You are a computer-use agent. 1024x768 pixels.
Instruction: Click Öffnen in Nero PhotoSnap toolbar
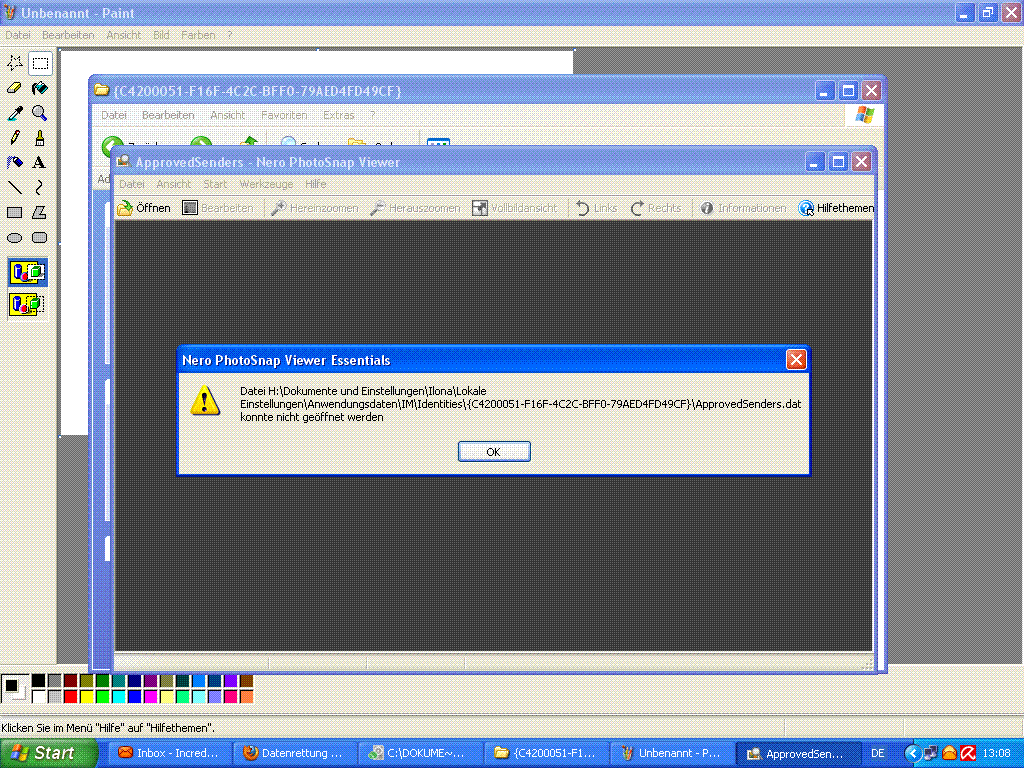coord(144,208)
